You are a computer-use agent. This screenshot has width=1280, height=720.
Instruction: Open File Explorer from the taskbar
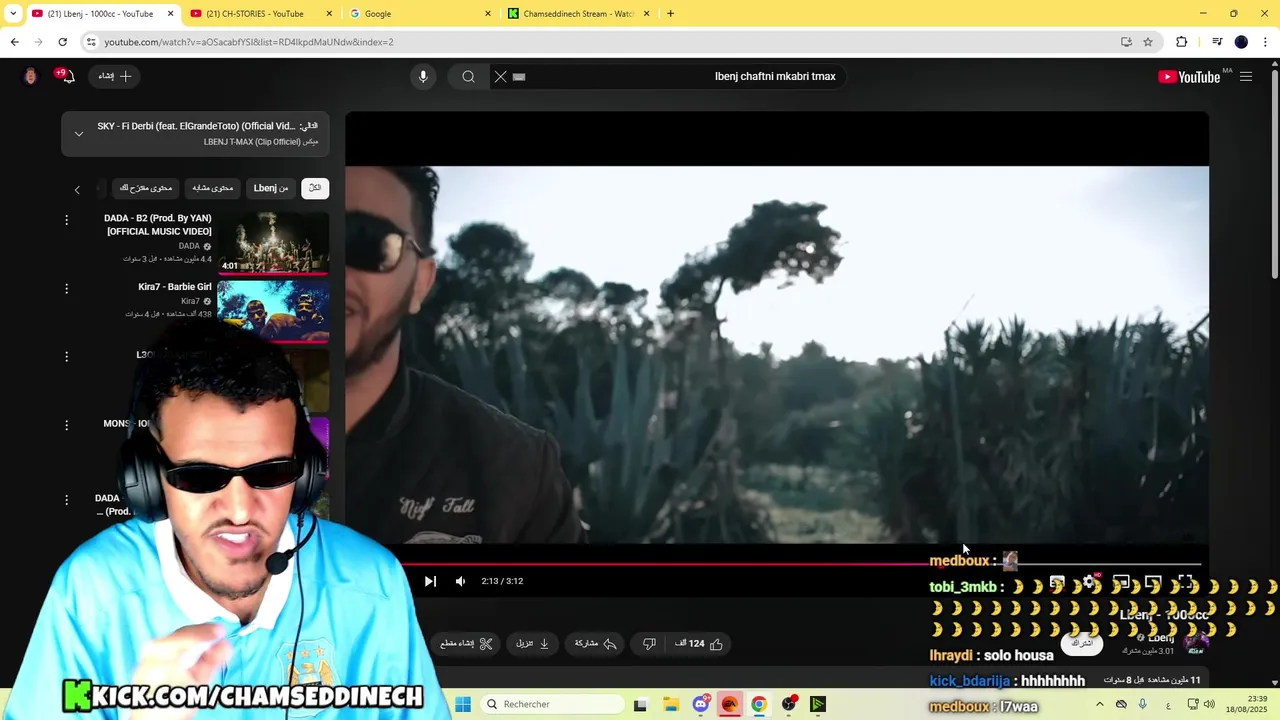(x=670, y=704)
